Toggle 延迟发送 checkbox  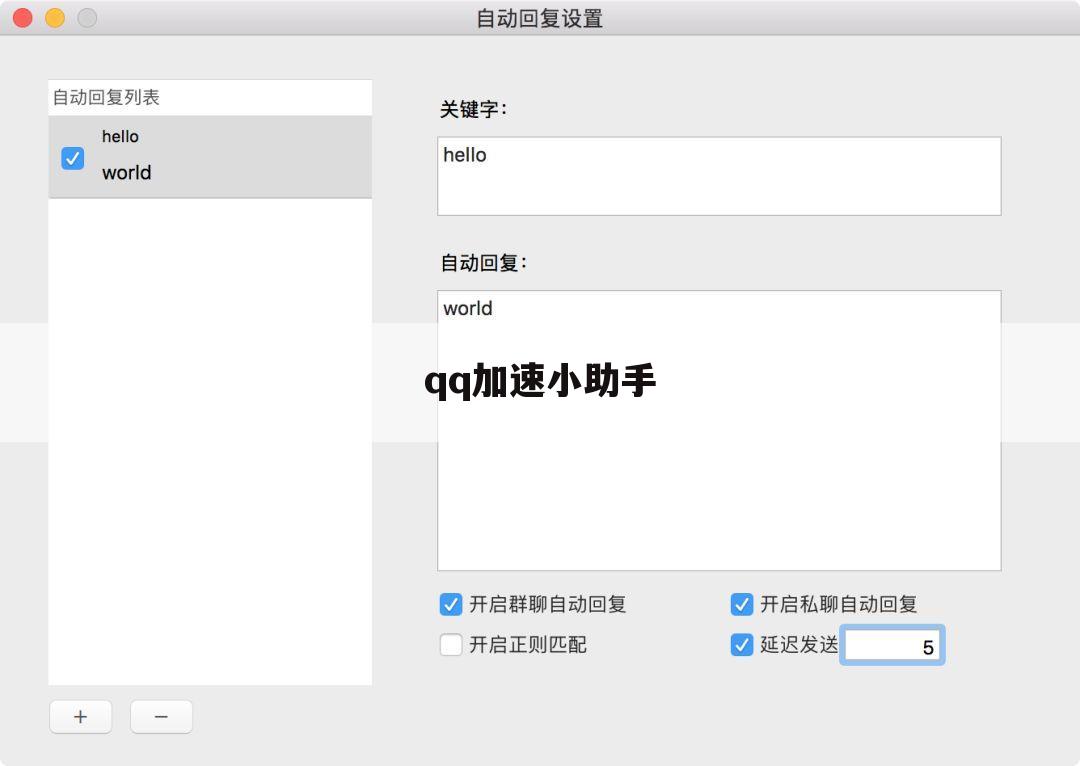click(742, 645)
